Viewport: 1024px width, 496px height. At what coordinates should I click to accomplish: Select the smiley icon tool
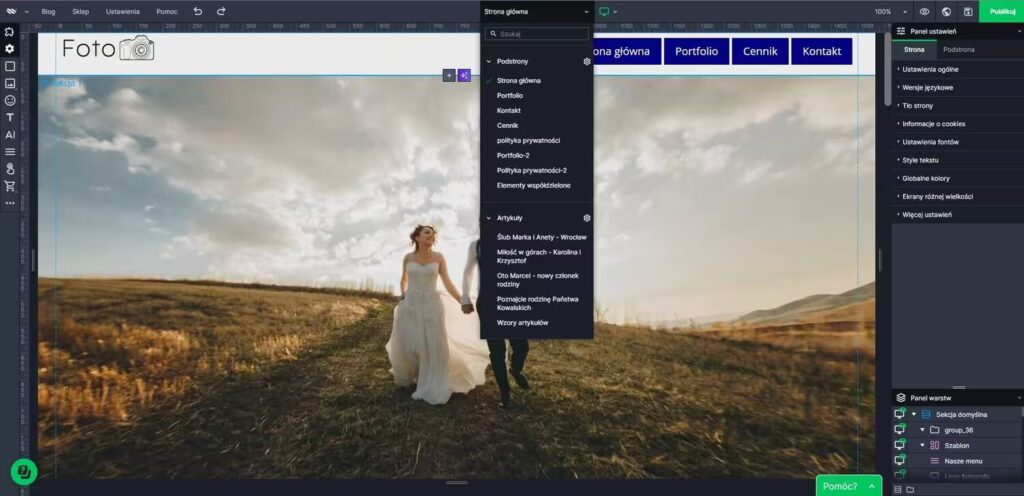click(10, 101)
